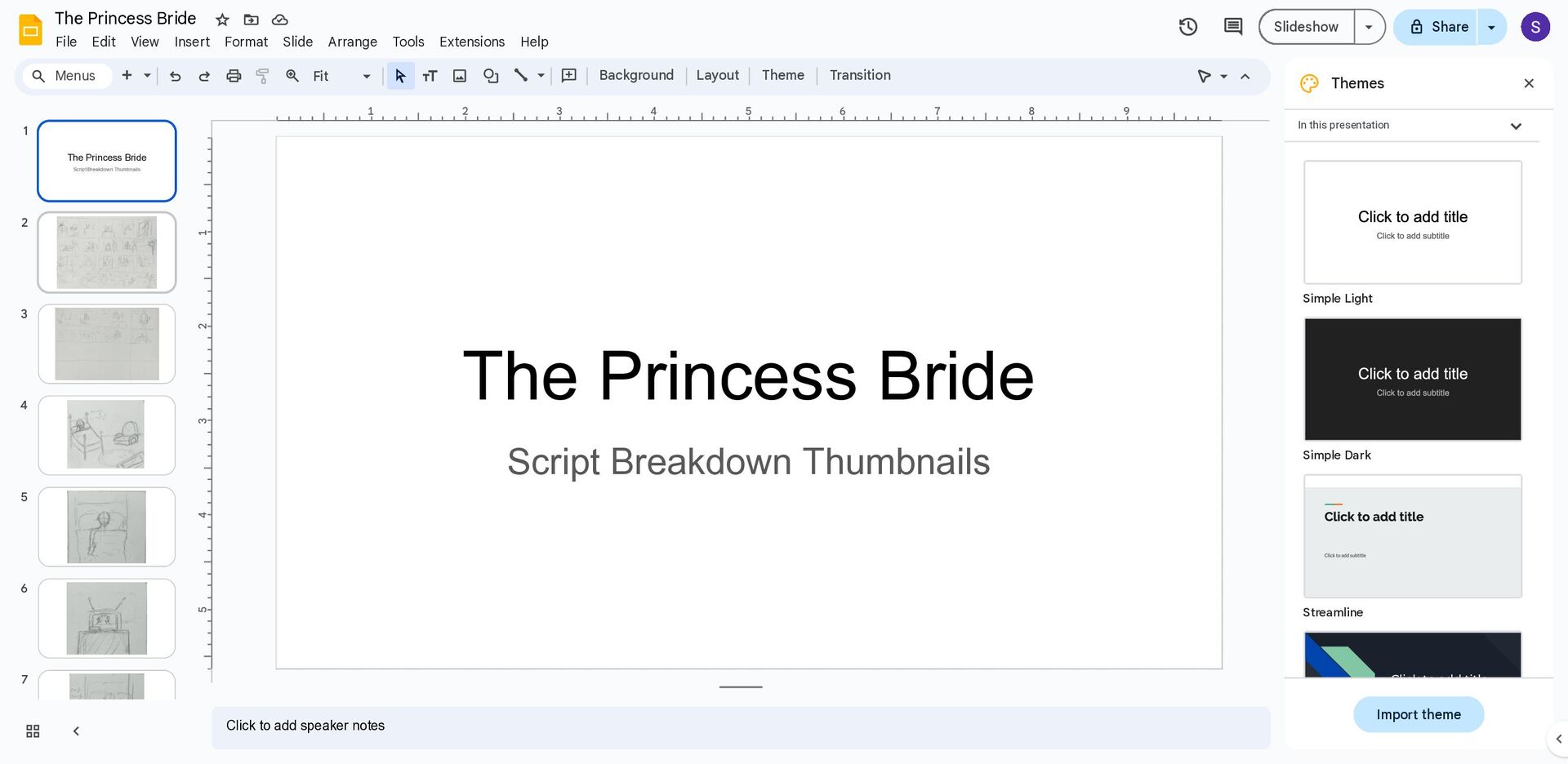Open the Shape tool
The height and width of the screenshot is (764, 1568).
(490, 76)
